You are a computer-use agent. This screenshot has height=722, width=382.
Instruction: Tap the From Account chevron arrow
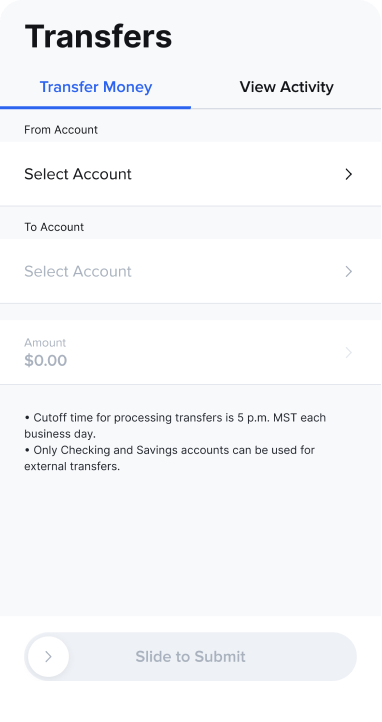pyautogui.click(x=349, y=174)
